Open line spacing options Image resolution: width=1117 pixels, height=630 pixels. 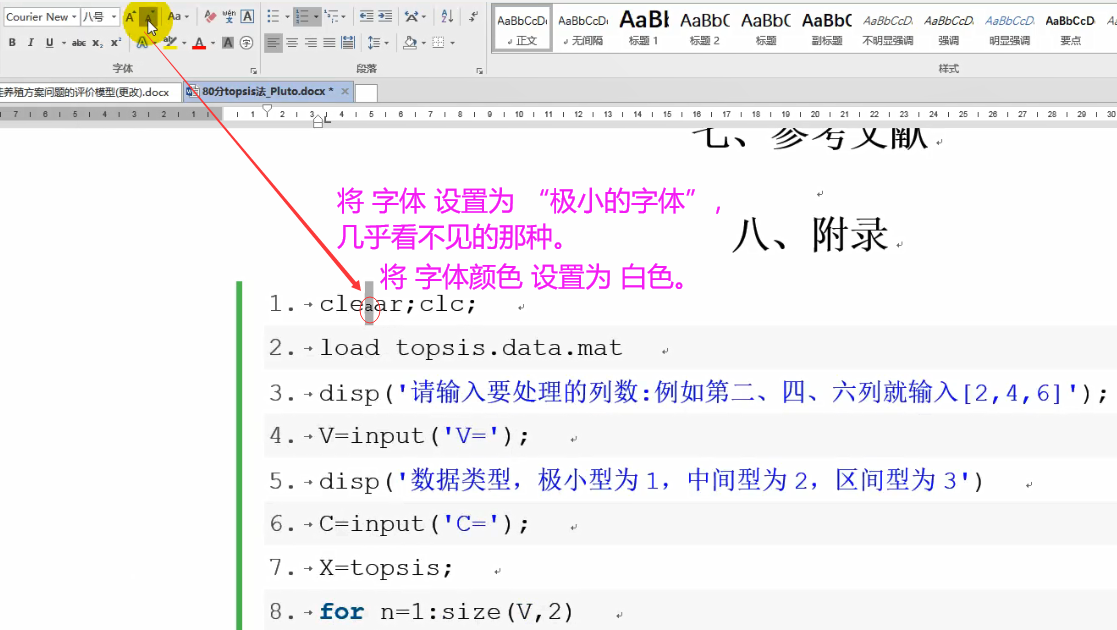pos(374,43)
